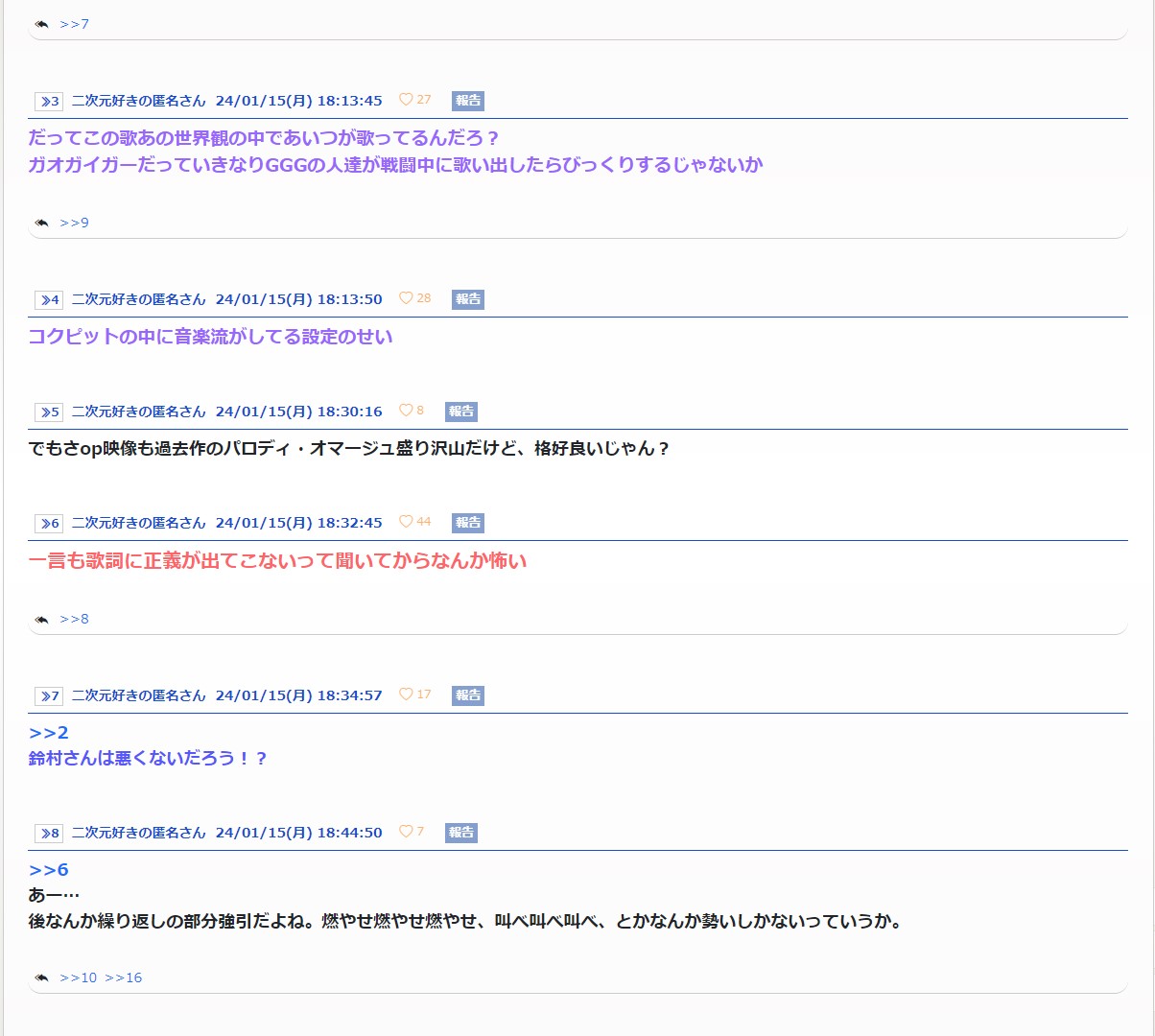Viewport: 1155px width, 1036px height.
Task: Click like count 28 on post 4
Action: [424, 298]
